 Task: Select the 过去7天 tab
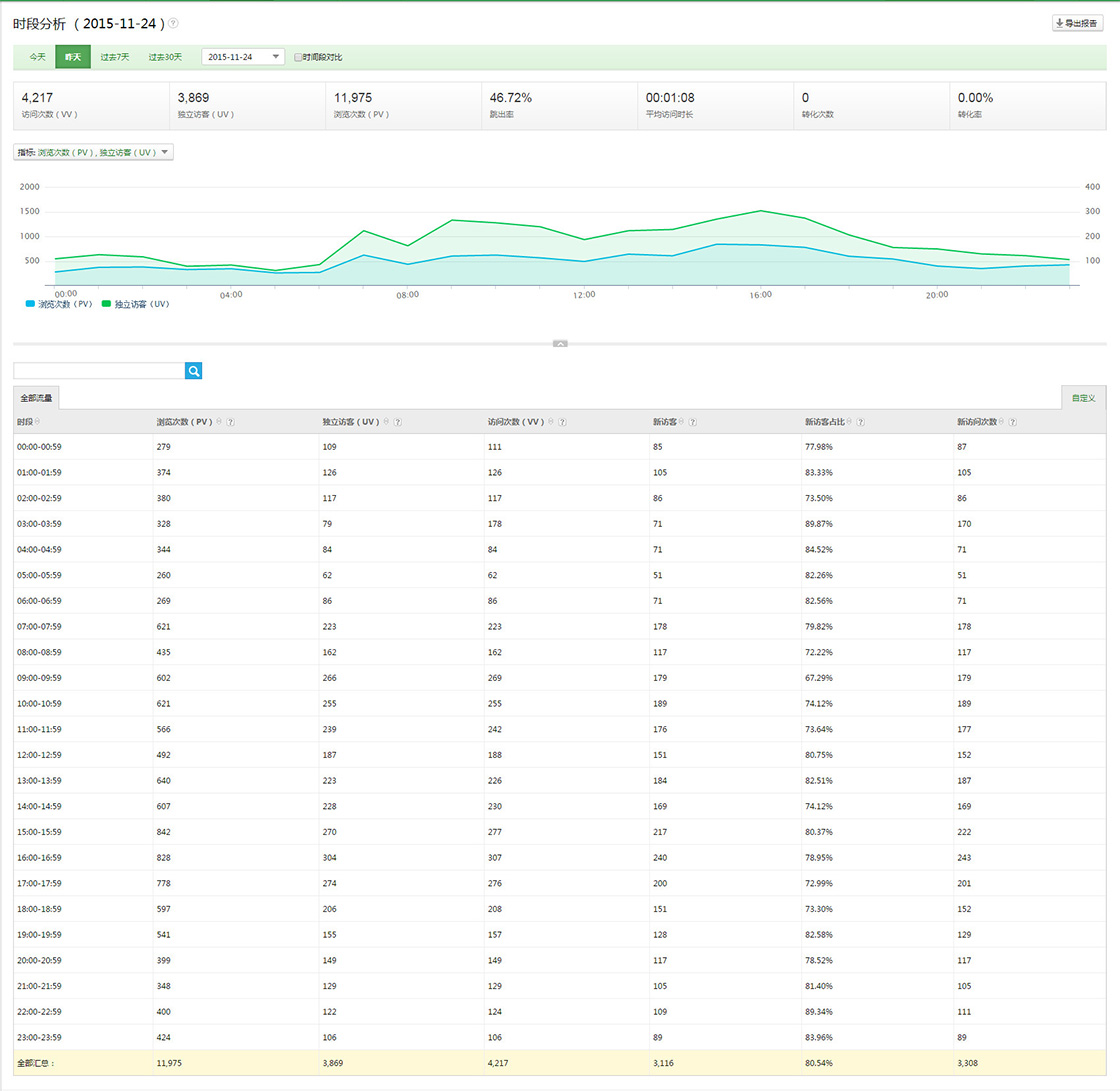pyautogui.click(x=114, y=57)
